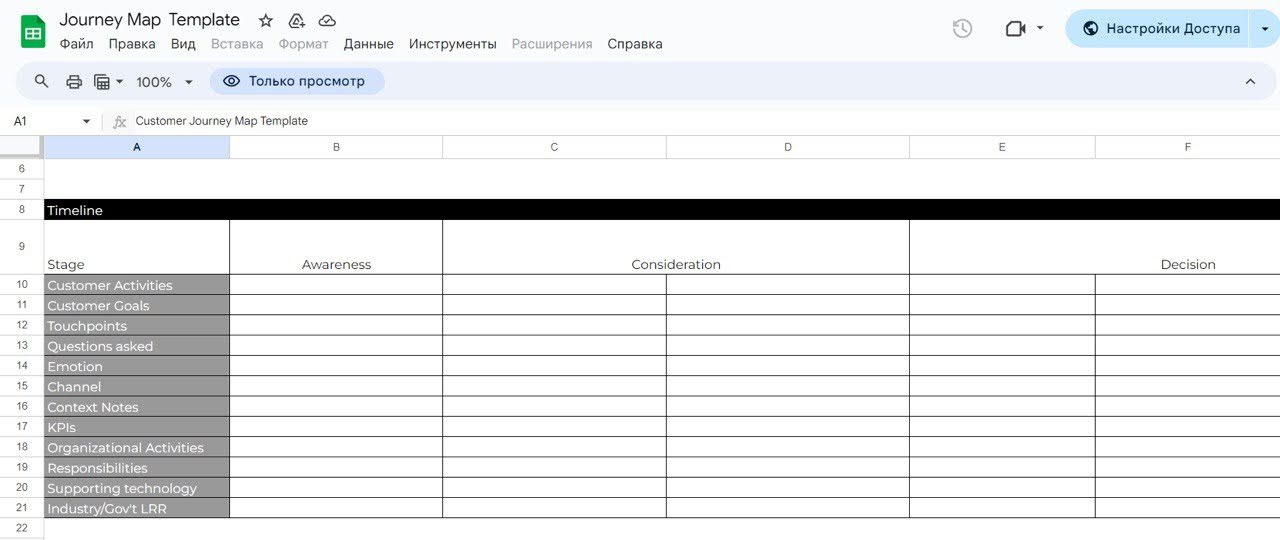
Task: Select the KPIs cell
Action: click(x=137, y=427)
